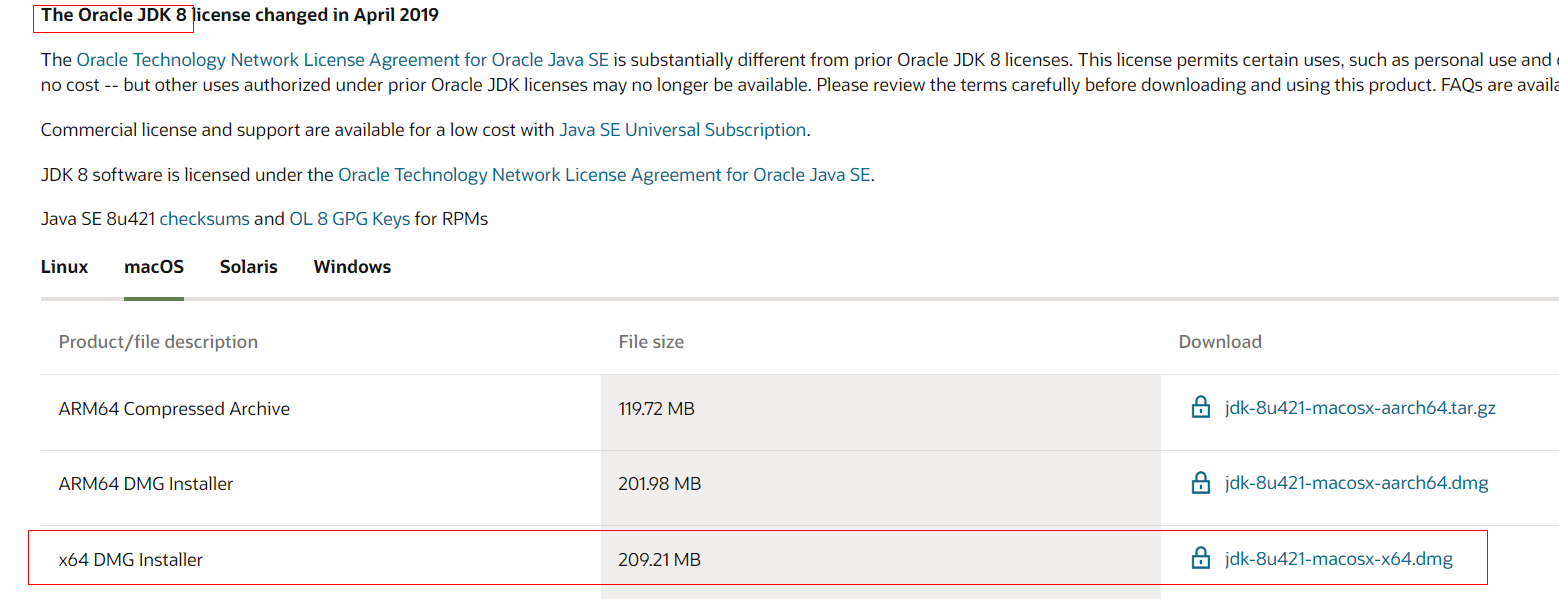
Task: Click the ARM64 DMG Installer row description
Action: coord(146,484)
